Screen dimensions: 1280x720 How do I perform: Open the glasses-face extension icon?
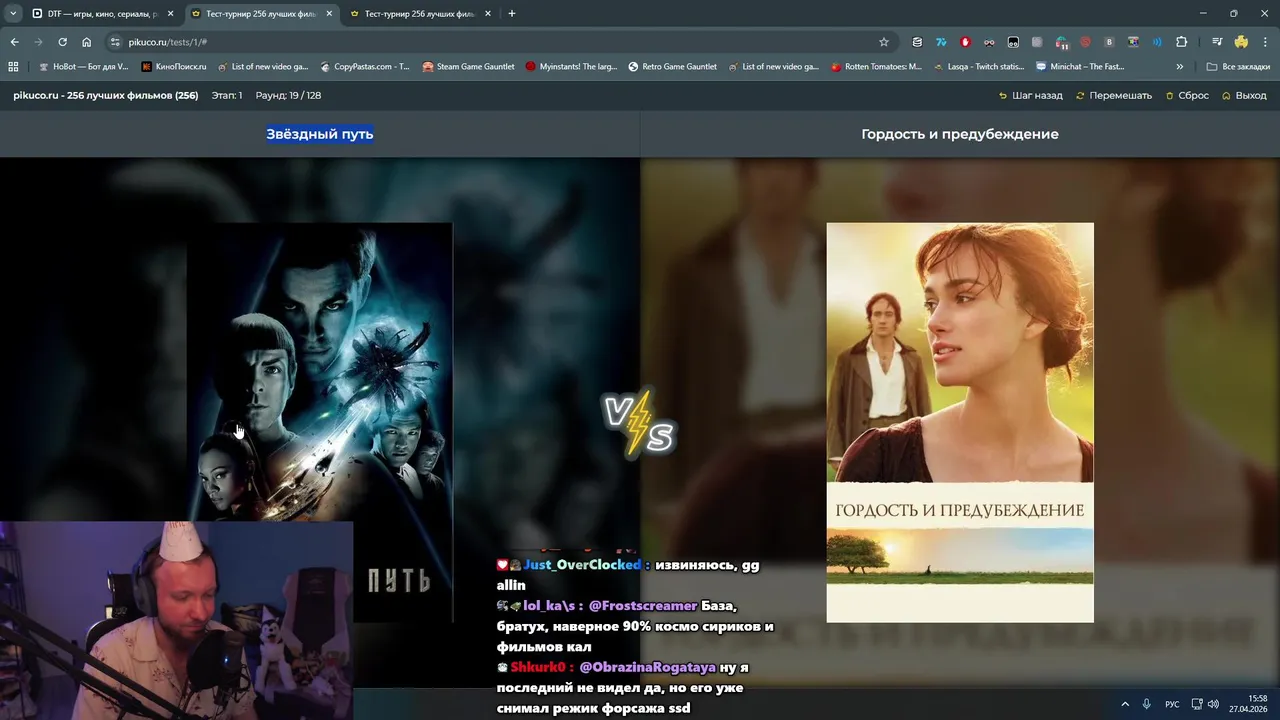tap(989, 42)
